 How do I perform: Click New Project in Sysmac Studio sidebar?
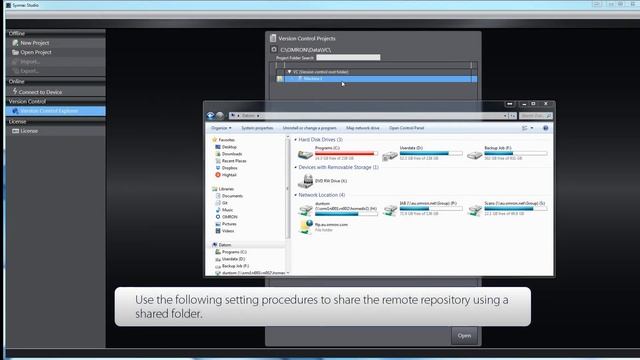(35, 43)
